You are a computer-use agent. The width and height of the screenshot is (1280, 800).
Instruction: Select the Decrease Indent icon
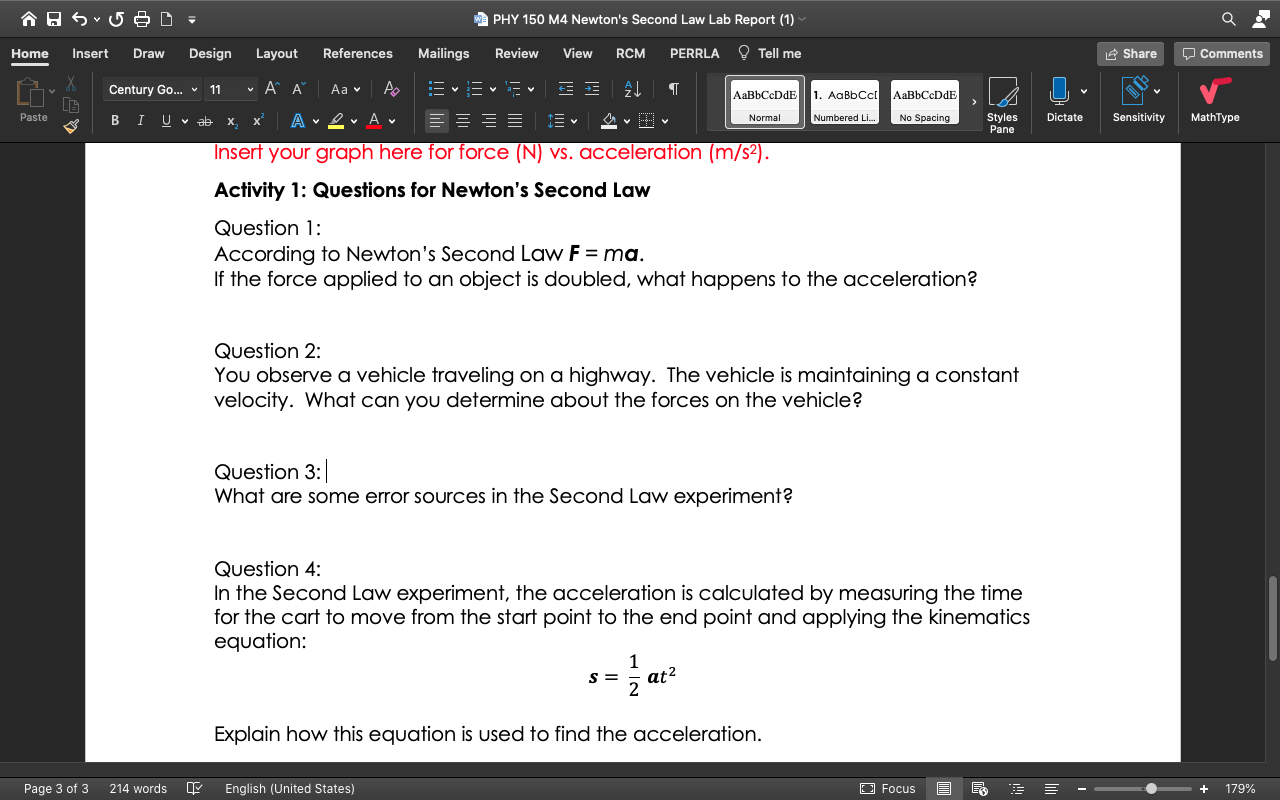(567, 89)
